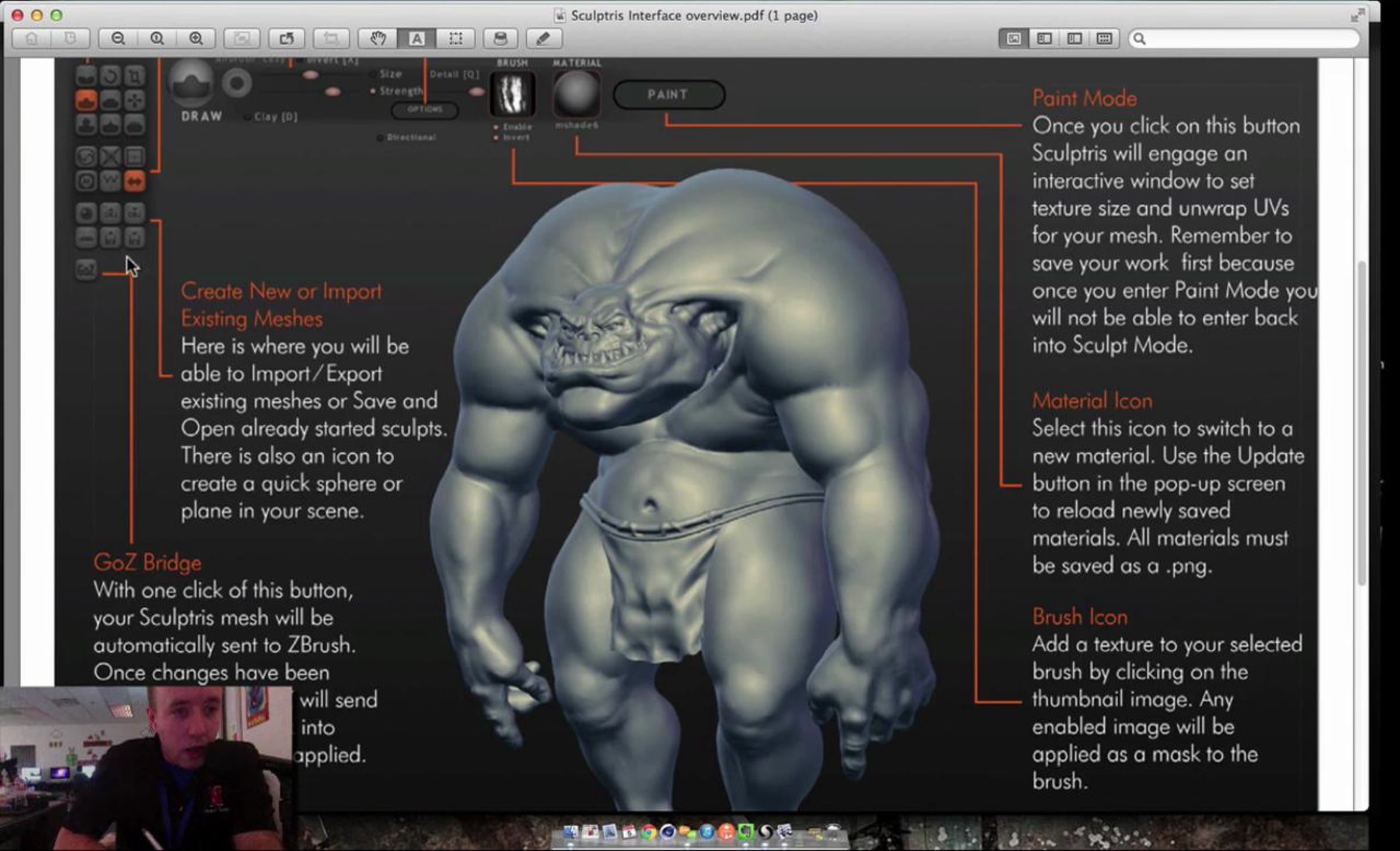The height and width of the screenshot is (851, 1400).
Task: Click the orange Symmetry arrows icon
Action: pyautogui.click(x=134, y=181)
